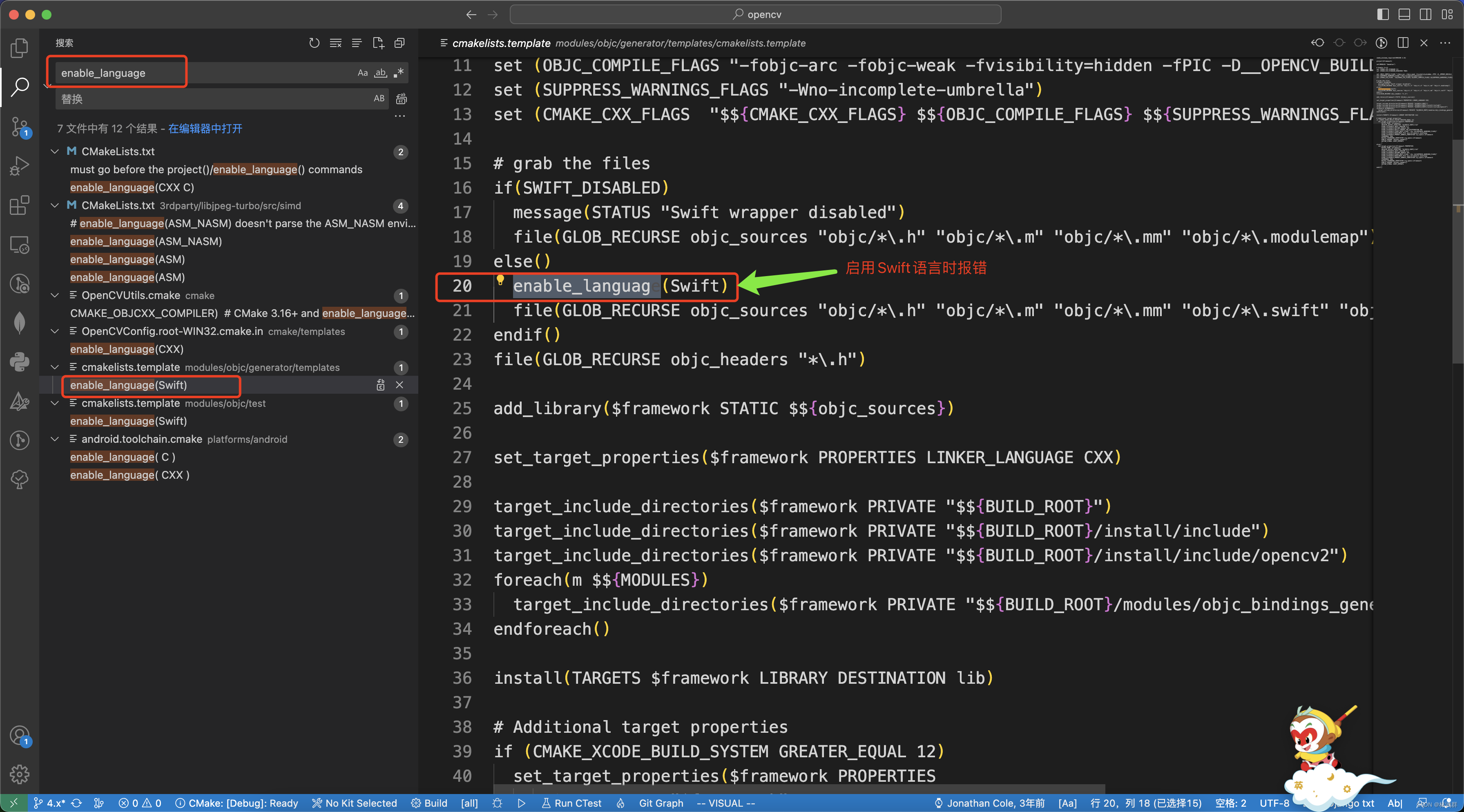Open the Accounts menu
The height and width of the screenshot is (812, 1464).
(x=19, y=736)
